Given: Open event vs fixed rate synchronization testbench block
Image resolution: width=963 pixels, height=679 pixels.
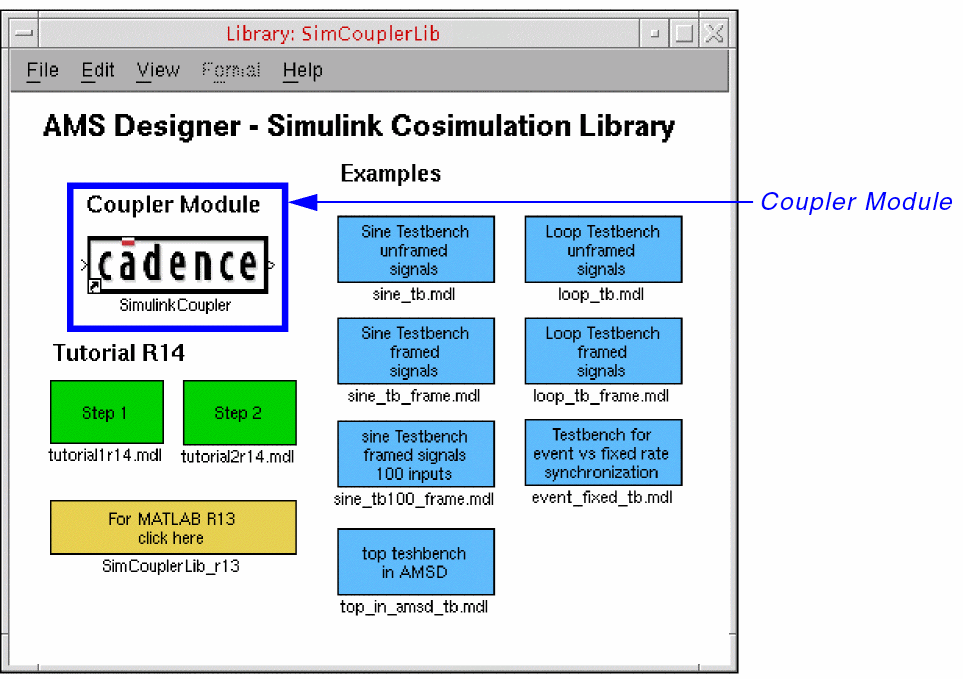Looking at the screenshot, I should click(x=603, y=452).
